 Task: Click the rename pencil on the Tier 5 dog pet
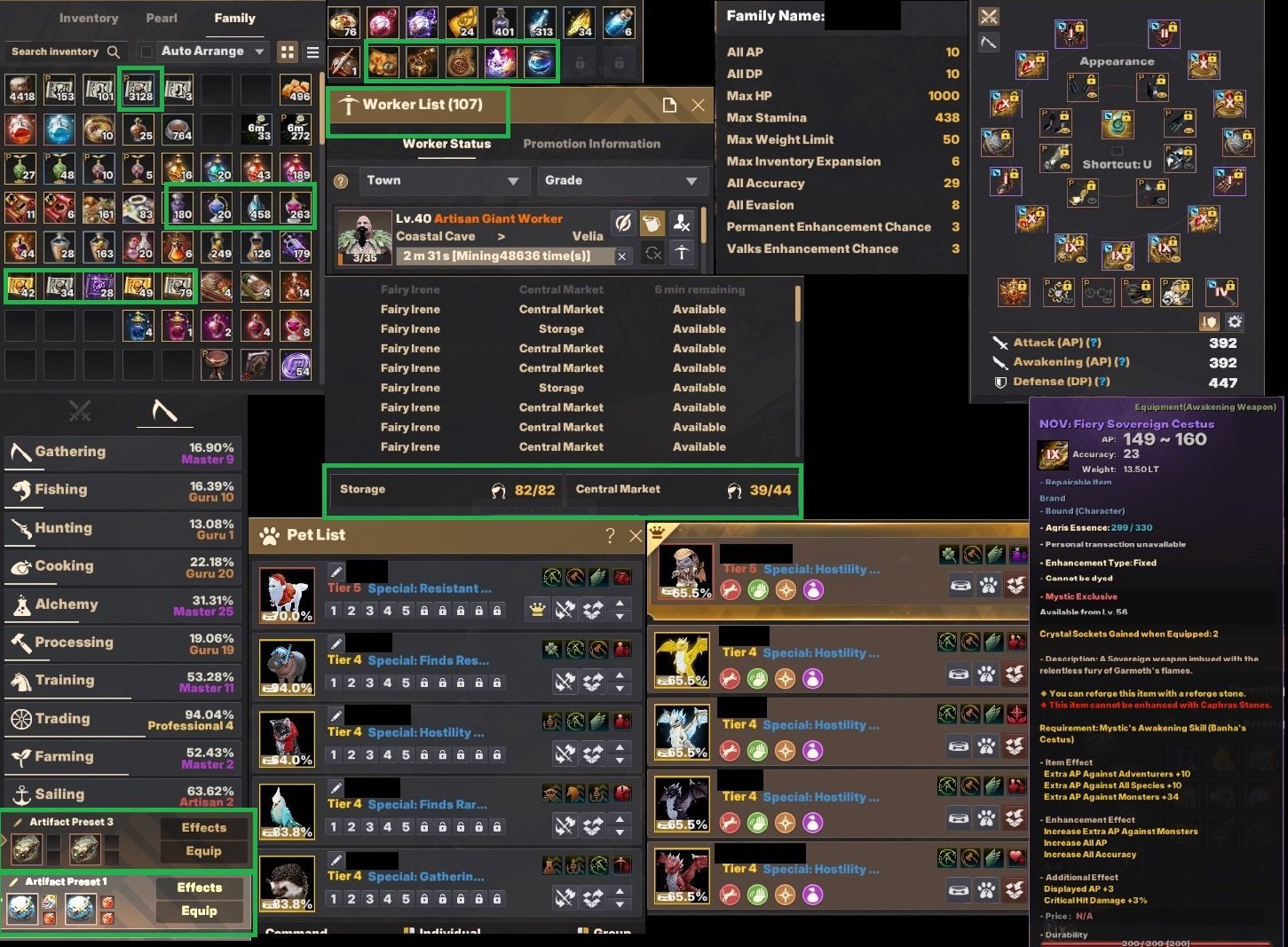pyautogui.click(x=336, y=571)
